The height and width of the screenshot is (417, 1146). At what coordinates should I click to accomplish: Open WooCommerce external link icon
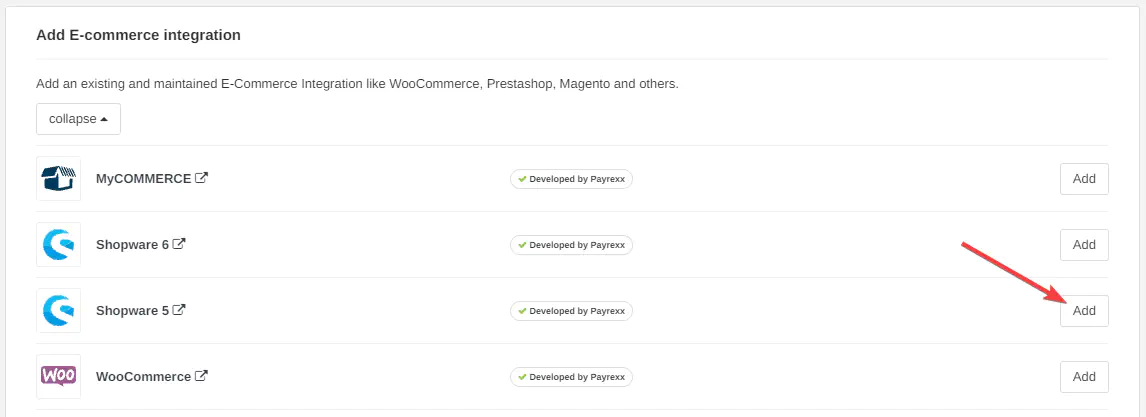click(201, 376)
